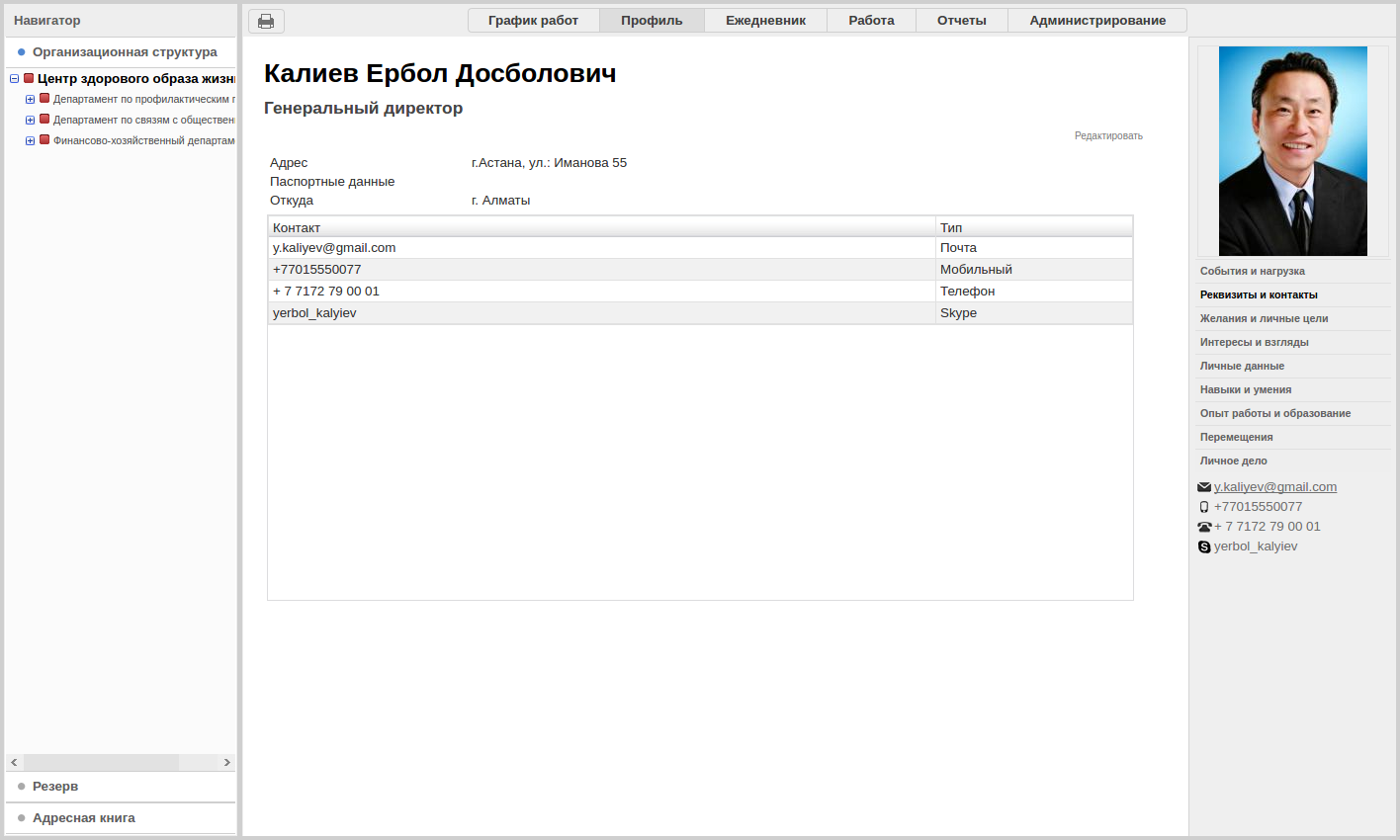Viewport: 1400px width, 840px height.
Task: Open the Ежедневник tab
Action: point(765,20)
